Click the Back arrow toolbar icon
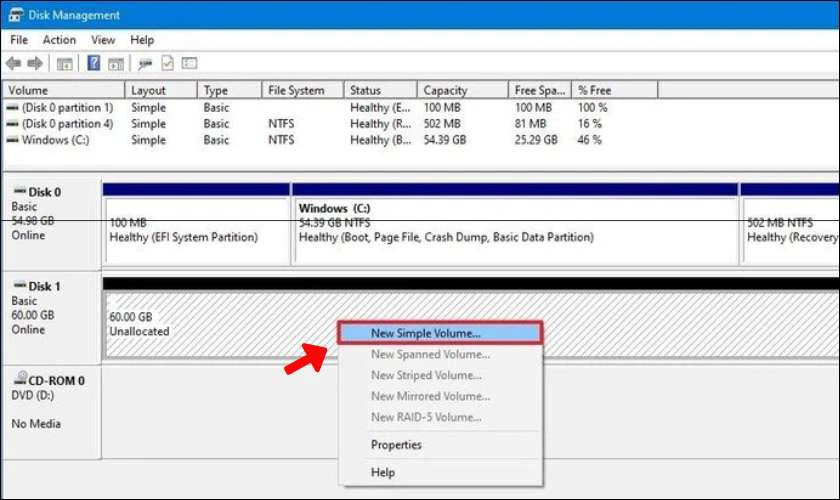Image resolution: width=840 pixels, height=500 pixels. pos(13,64)
